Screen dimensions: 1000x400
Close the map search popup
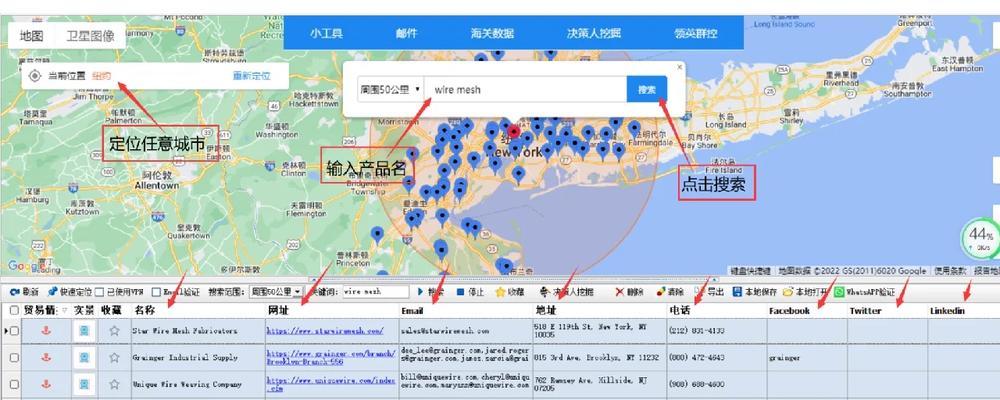[679, 66]
